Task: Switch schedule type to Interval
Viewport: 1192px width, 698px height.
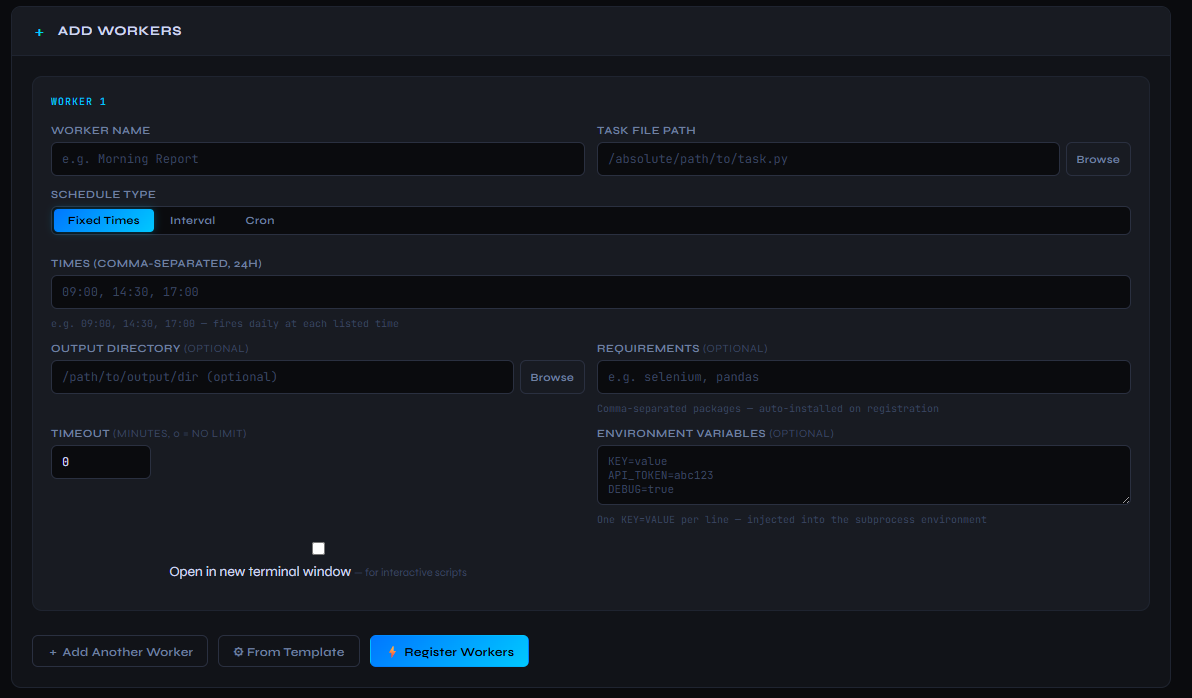Action: click(192, 221)
